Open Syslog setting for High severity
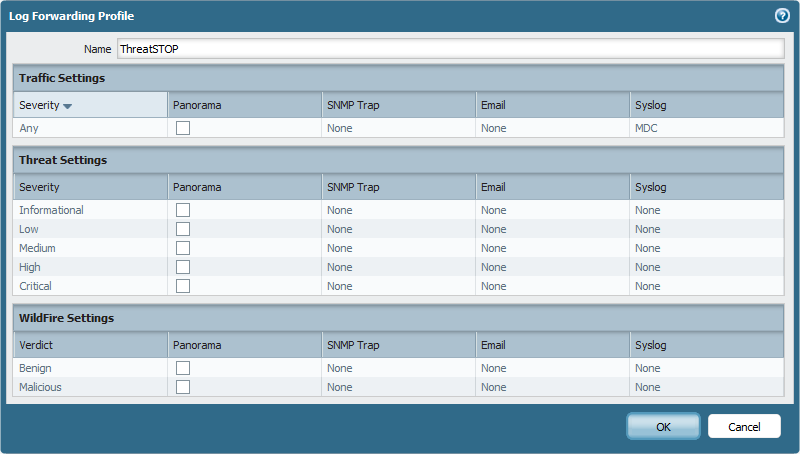The height and width of the screenshot is (454, 800). [707, 267]
